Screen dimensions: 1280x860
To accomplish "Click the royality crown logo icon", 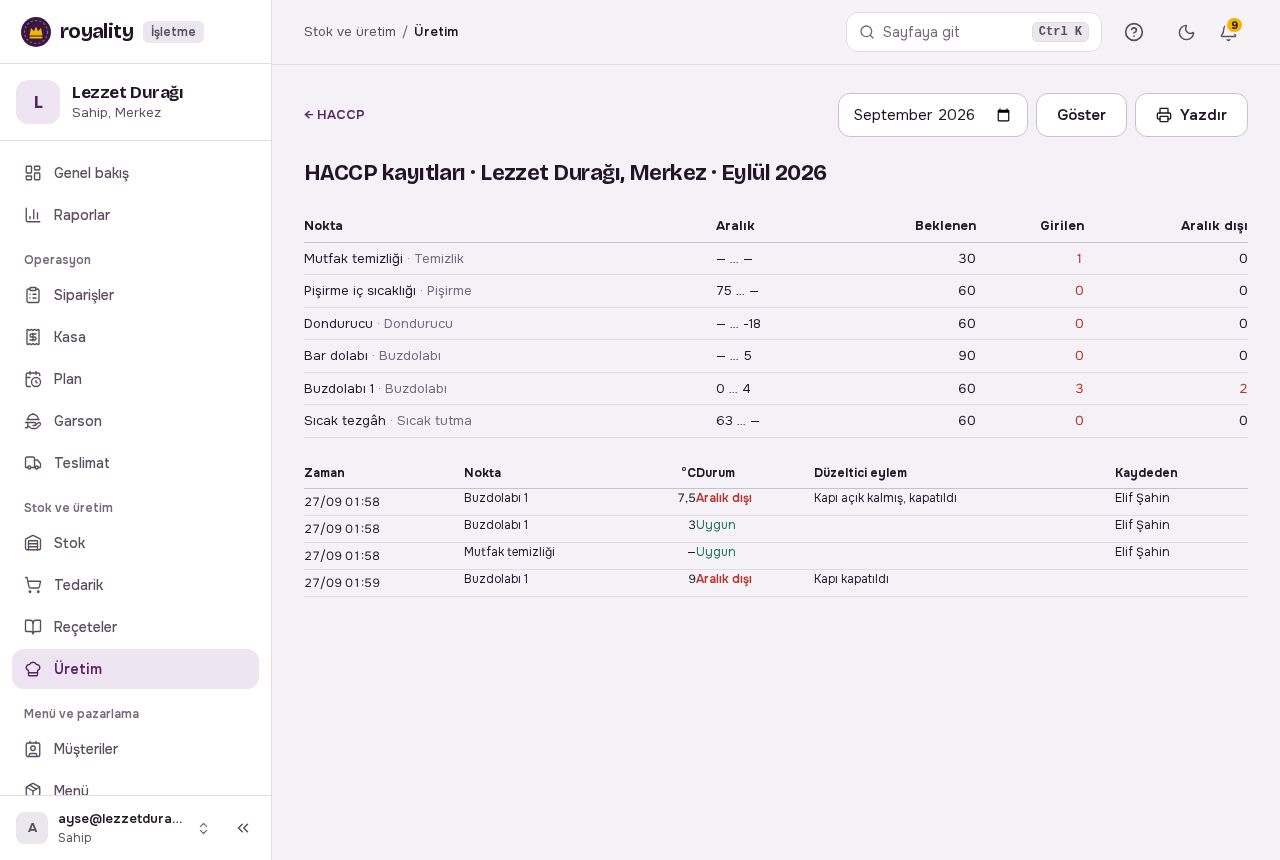I will click(36, 32).
